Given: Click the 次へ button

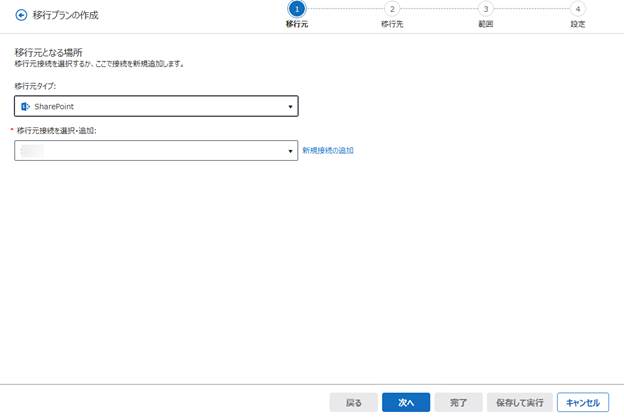Looking at the screenshot, I should (x=406, y=402).
